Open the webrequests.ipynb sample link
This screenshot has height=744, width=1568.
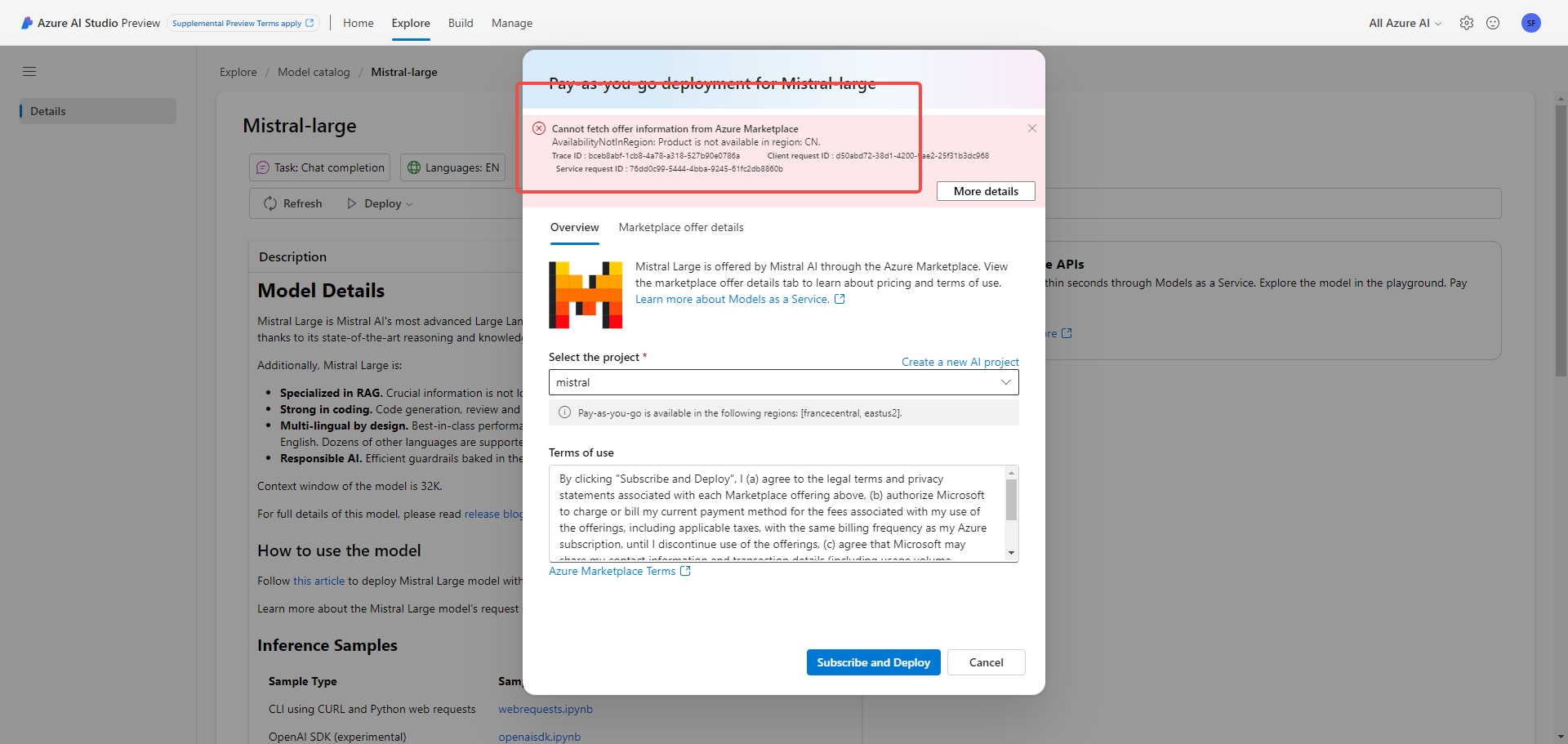point(546,709)
